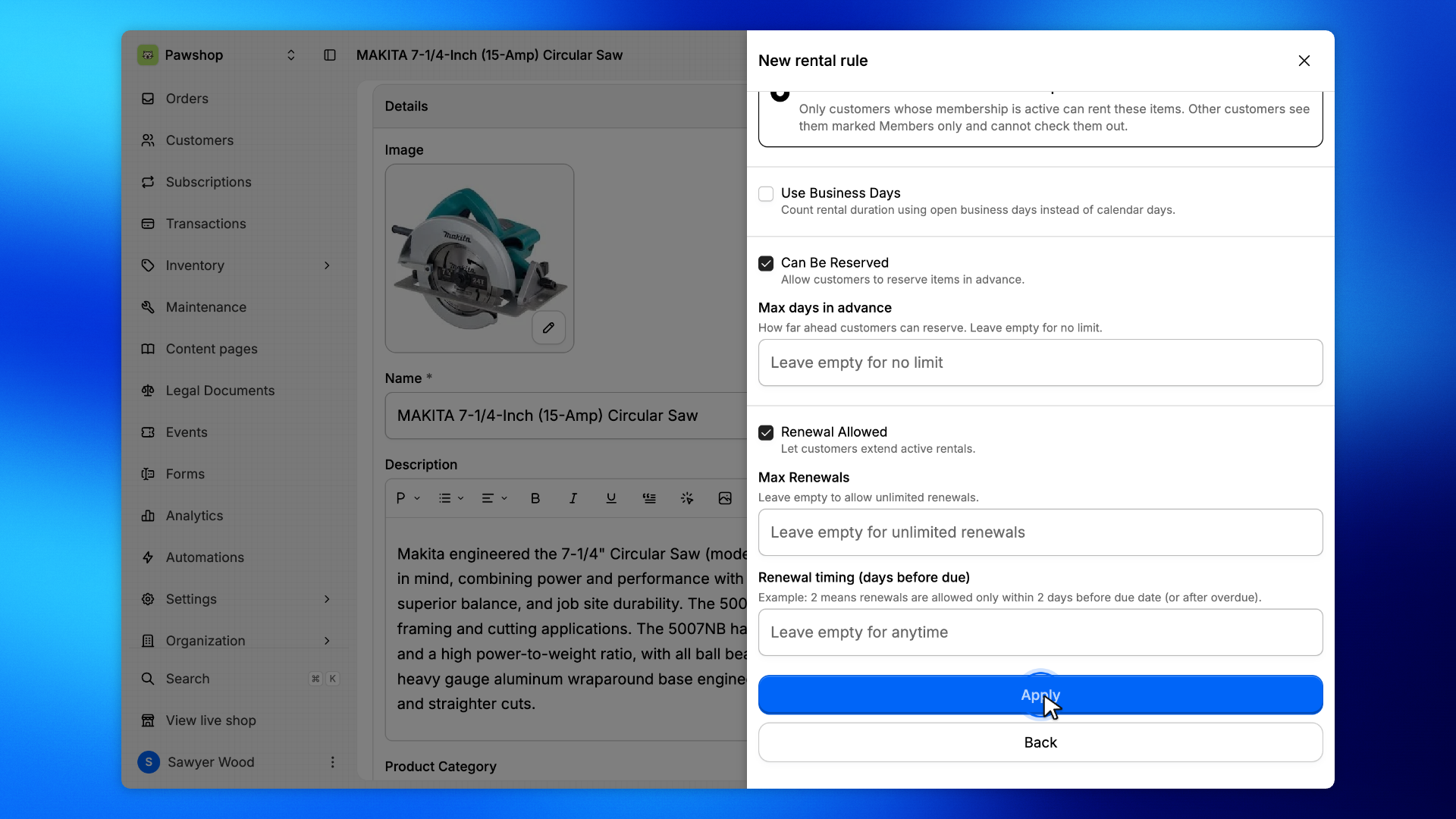Image resolution: width=1456 pixels, height=819 pixels.
Task: Open Events in the sidebar
Action: coord(240,432)
